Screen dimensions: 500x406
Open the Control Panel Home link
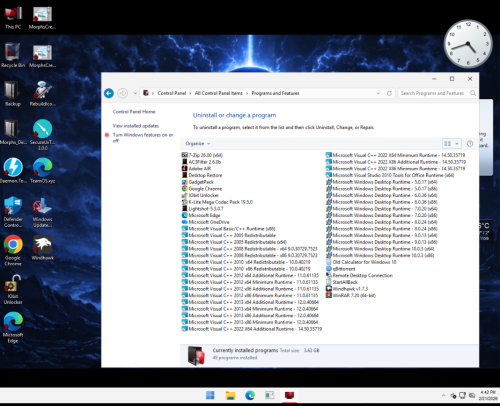tap(134, 112)
